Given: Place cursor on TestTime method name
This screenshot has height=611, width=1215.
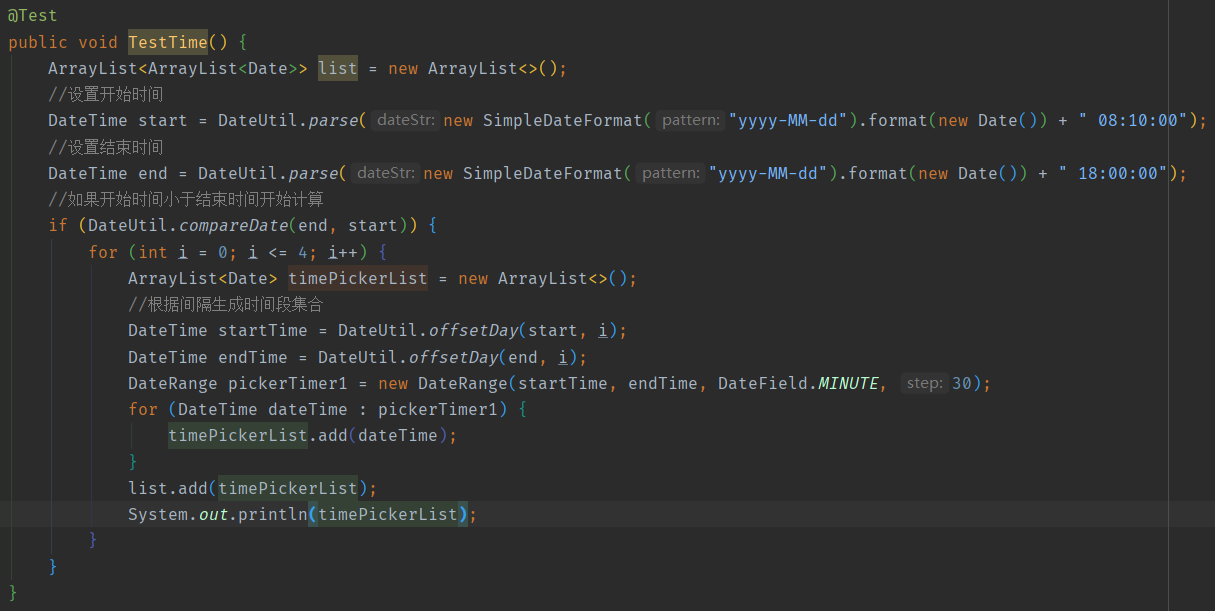Looking at the screenshot, I should [168, 42].
